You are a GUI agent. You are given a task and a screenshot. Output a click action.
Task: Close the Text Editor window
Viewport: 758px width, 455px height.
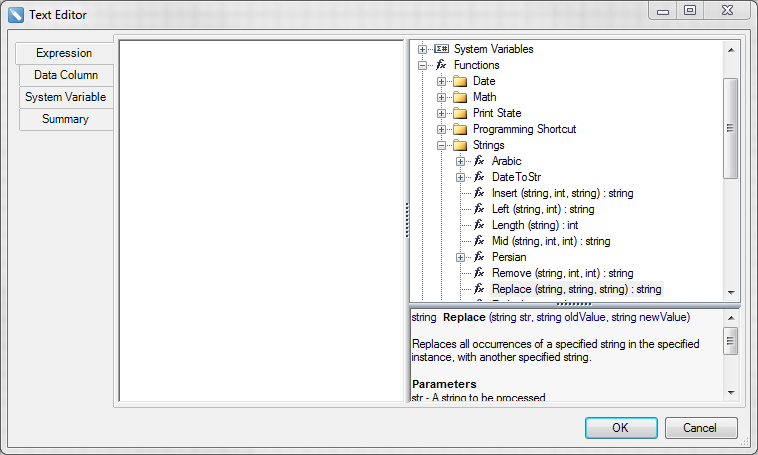[x=727, y=10]
